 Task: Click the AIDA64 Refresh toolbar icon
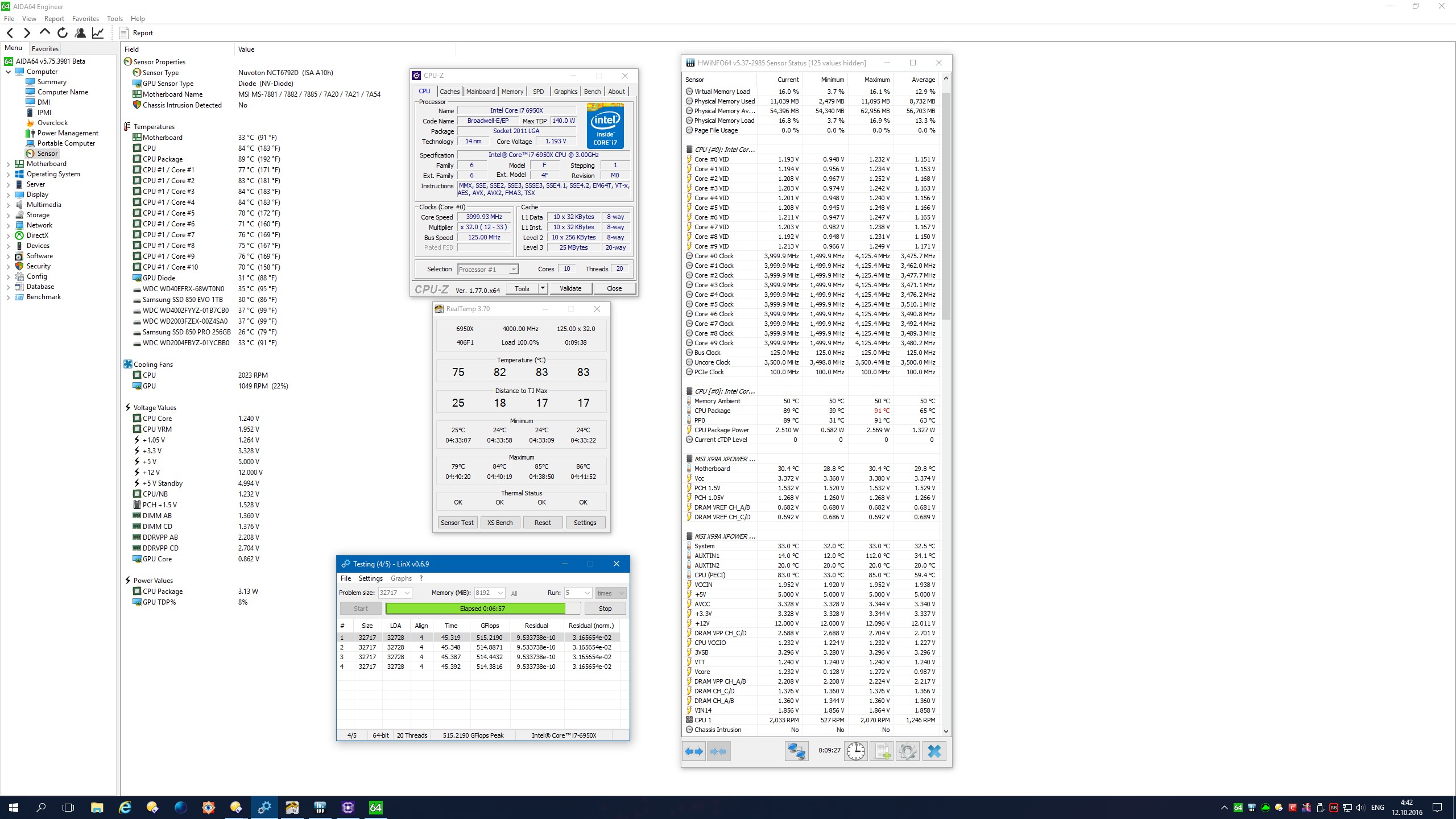click(x=63, y=33)
